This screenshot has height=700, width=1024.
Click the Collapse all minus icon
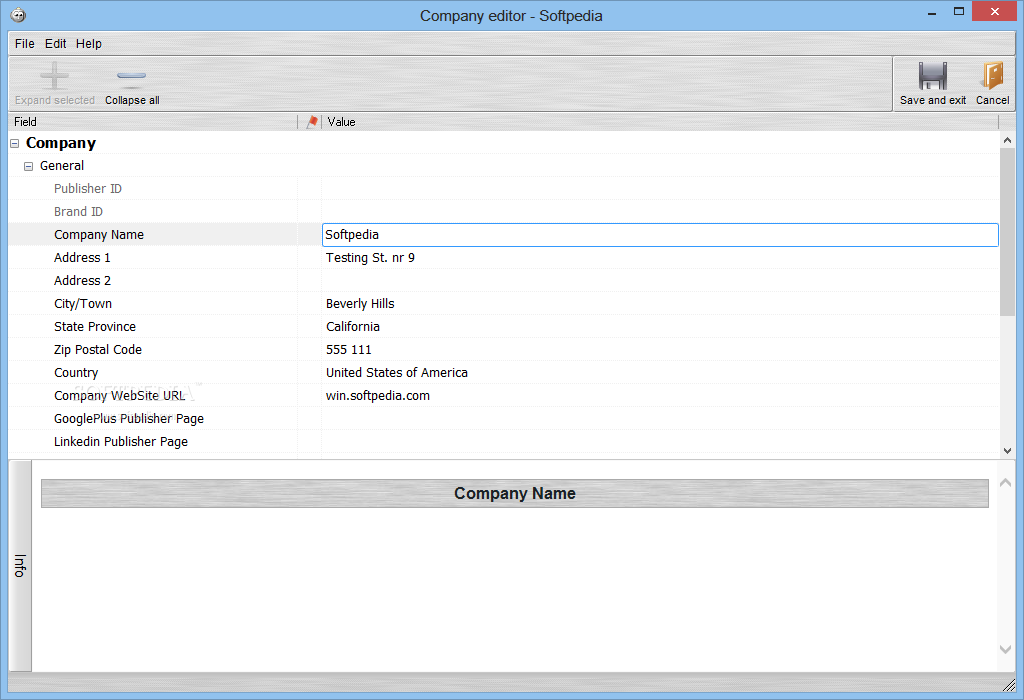coord(131,76)
